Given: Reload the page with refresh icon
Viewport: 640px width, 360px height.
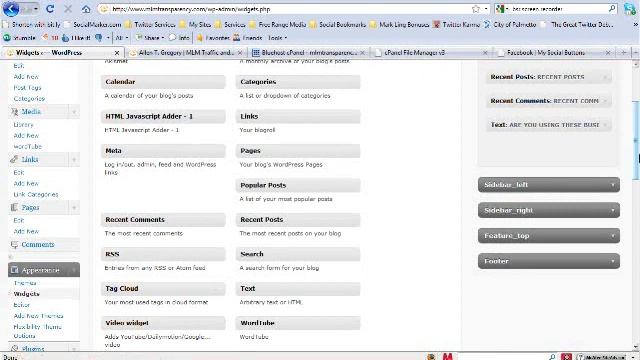Looking at the screenshot, I should coord(50,9).
